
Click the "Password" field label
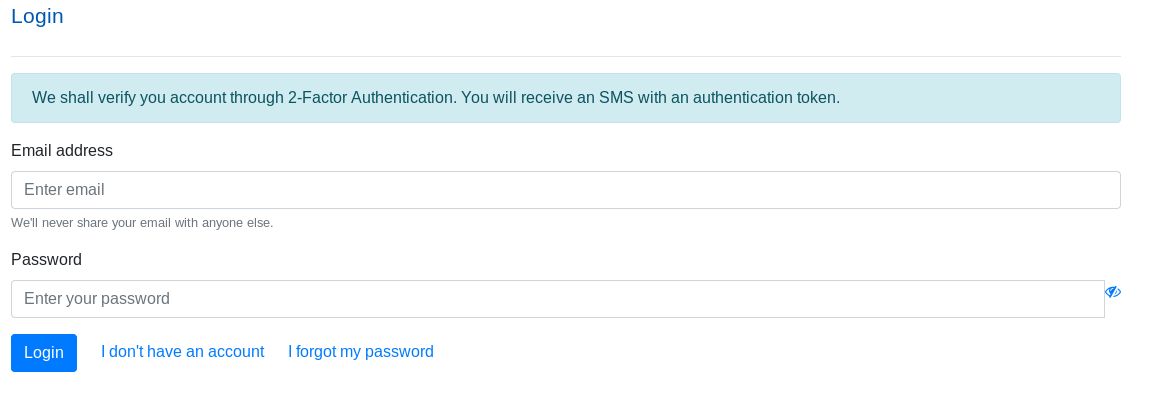click(46, 260)
